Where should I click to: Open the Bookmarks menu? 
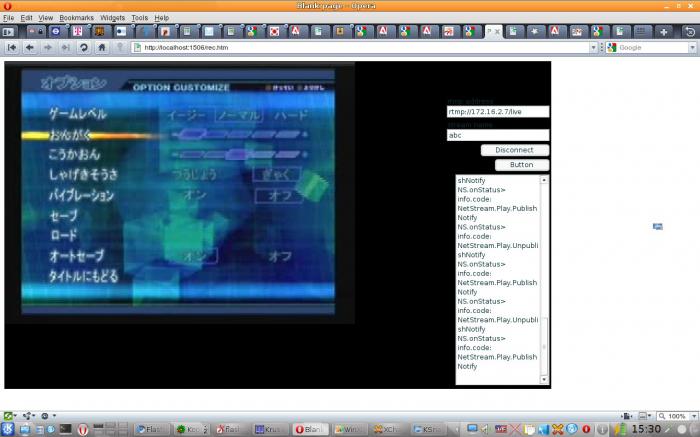point(76,18)
